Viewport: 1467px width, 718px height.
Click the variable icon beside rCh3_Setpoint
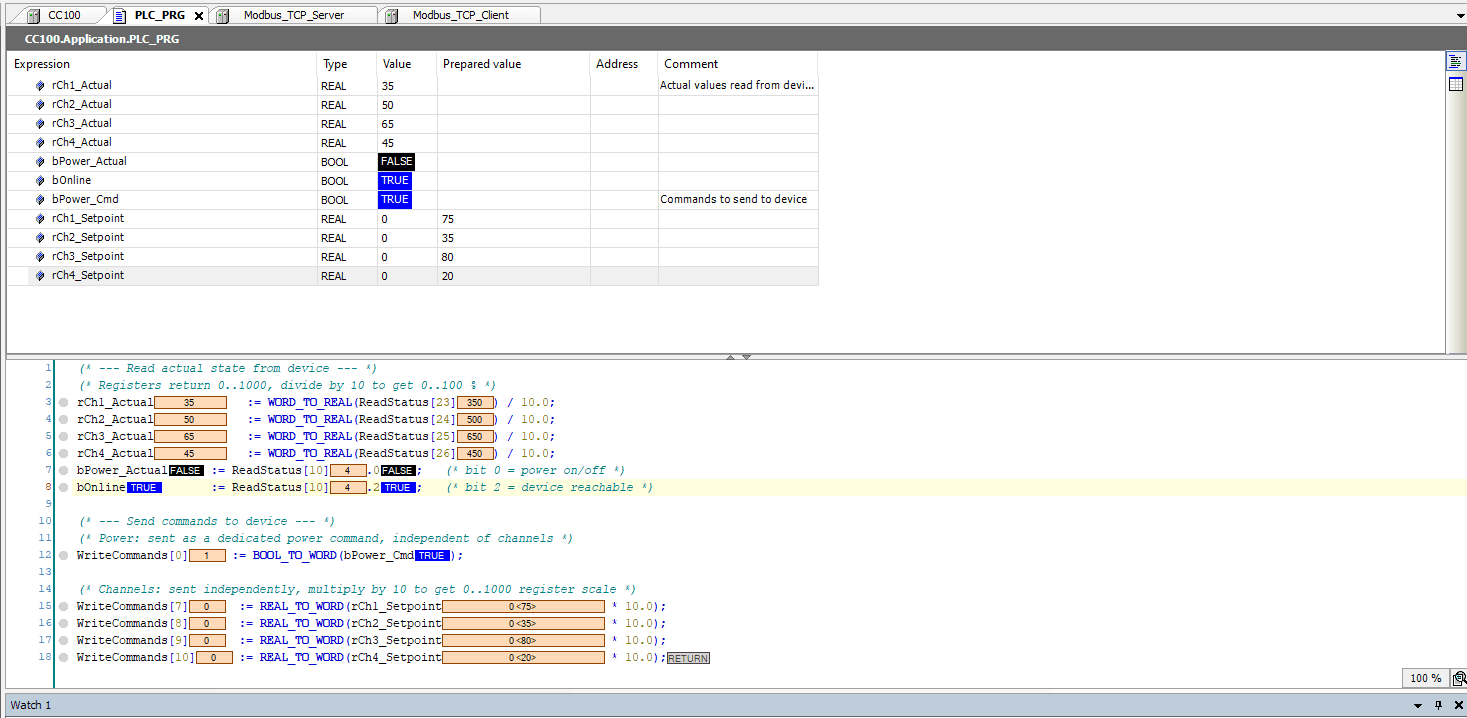point(40,257)
